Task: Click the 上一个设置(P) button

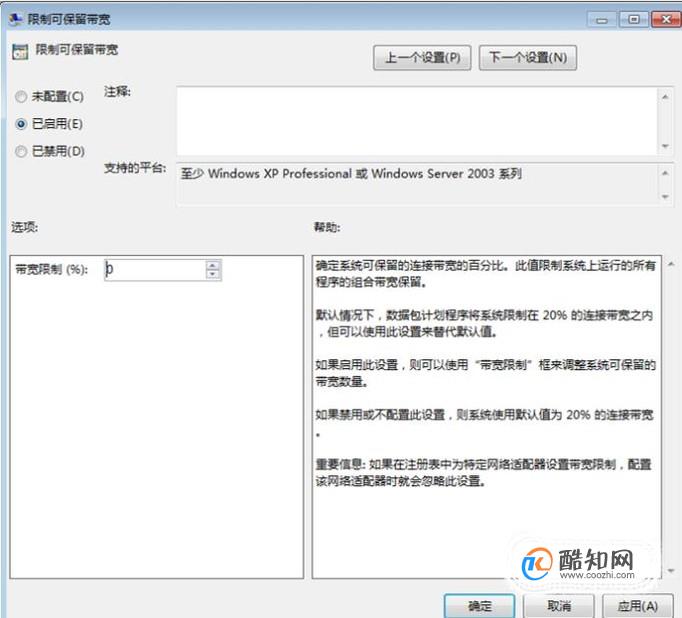Action: point(422,57)
